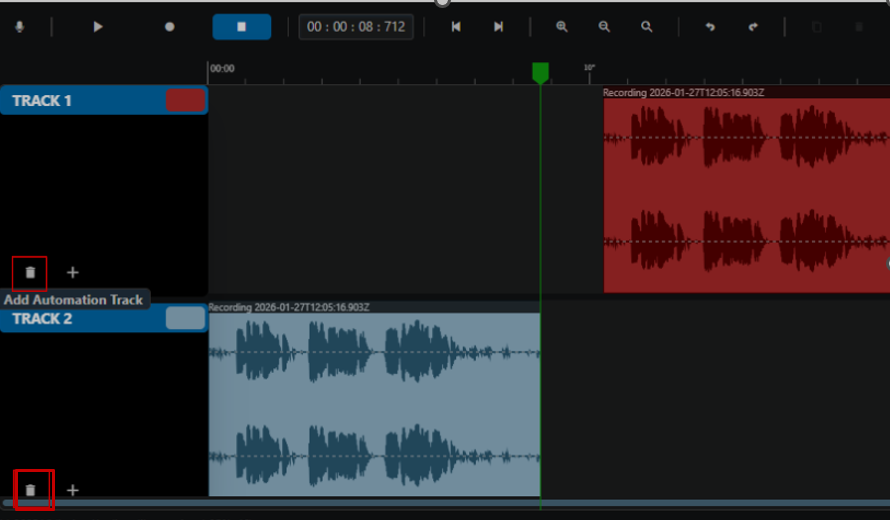Add an automation track to TRACK 2
This screenshot has width=890, height=520.
[x=73, y=490]
